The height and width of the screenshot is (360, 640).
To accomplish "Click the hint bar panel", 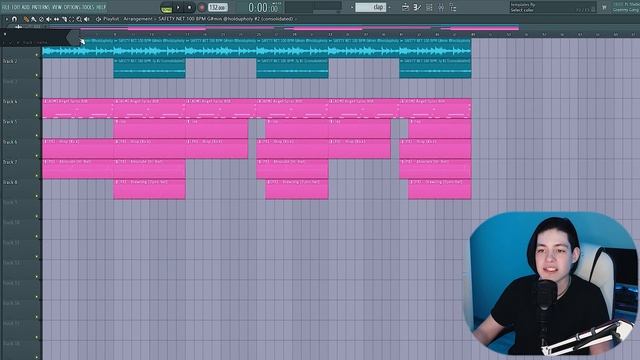I will click(x=552, y=7).
